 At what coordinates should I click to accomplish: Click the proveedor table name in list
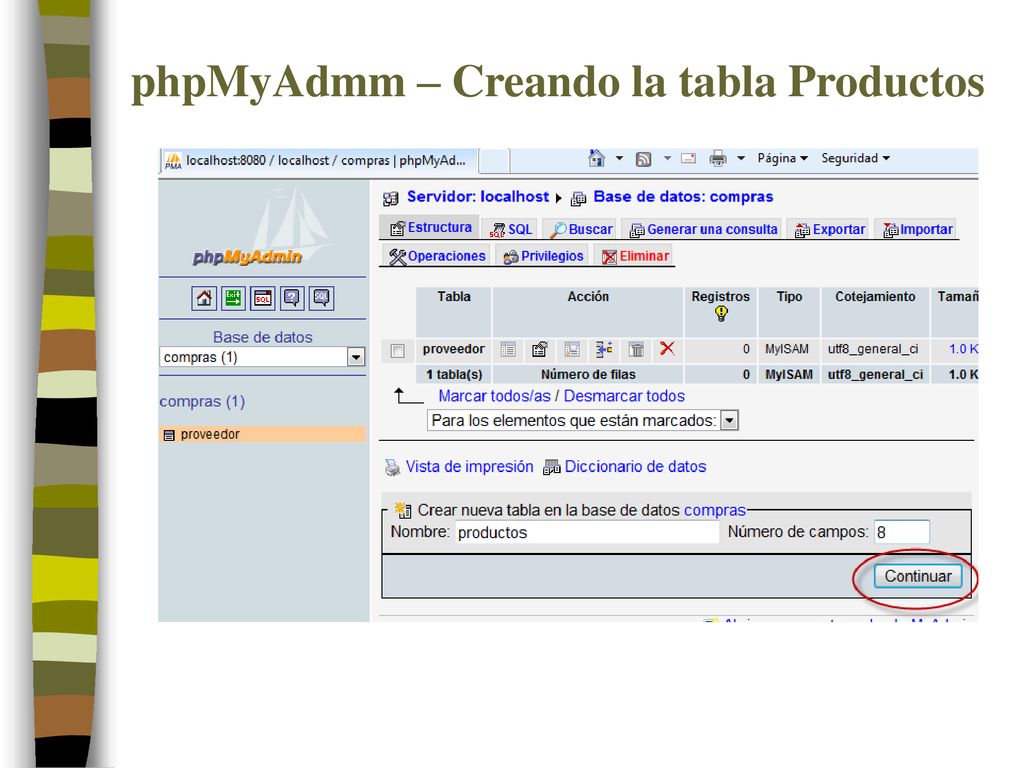(453, 349)
